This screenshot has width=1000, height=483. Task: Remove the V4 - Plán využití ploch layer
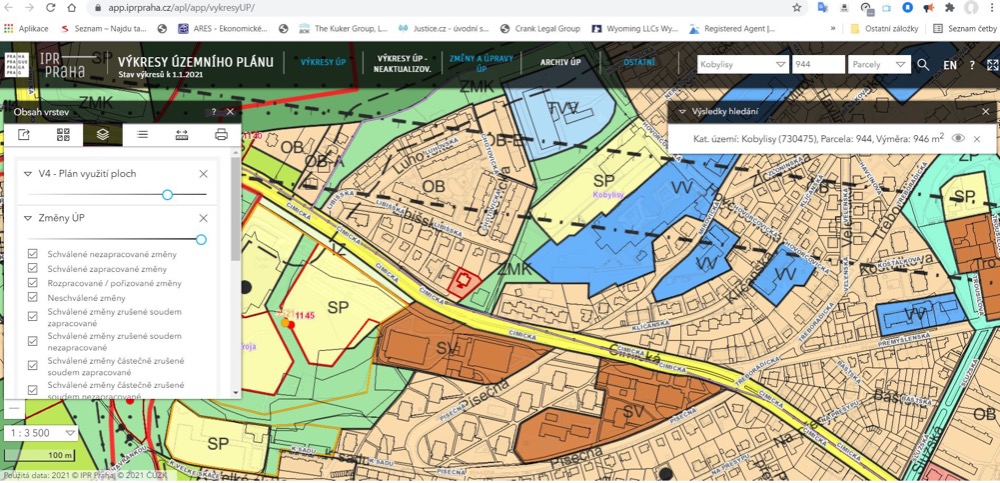[x=203, y=174]
